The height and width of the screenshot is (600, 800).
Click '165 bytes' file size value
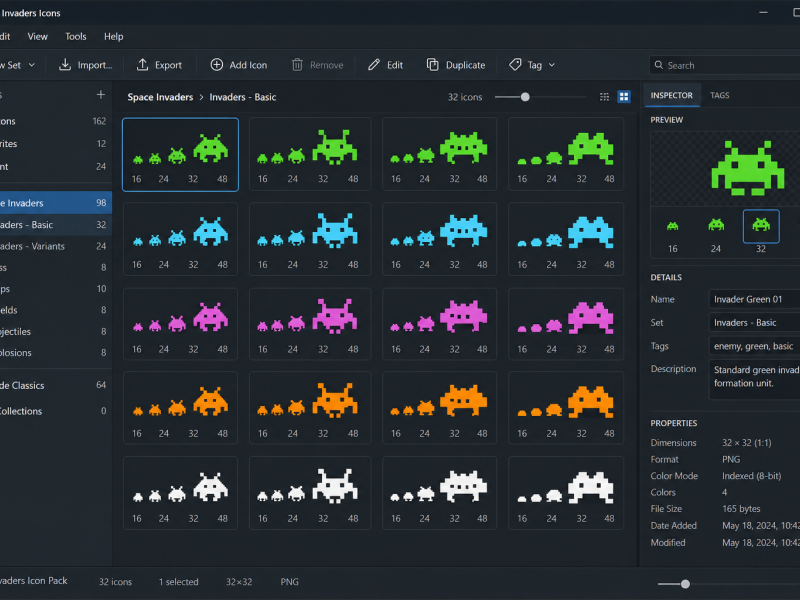(741, 509)
